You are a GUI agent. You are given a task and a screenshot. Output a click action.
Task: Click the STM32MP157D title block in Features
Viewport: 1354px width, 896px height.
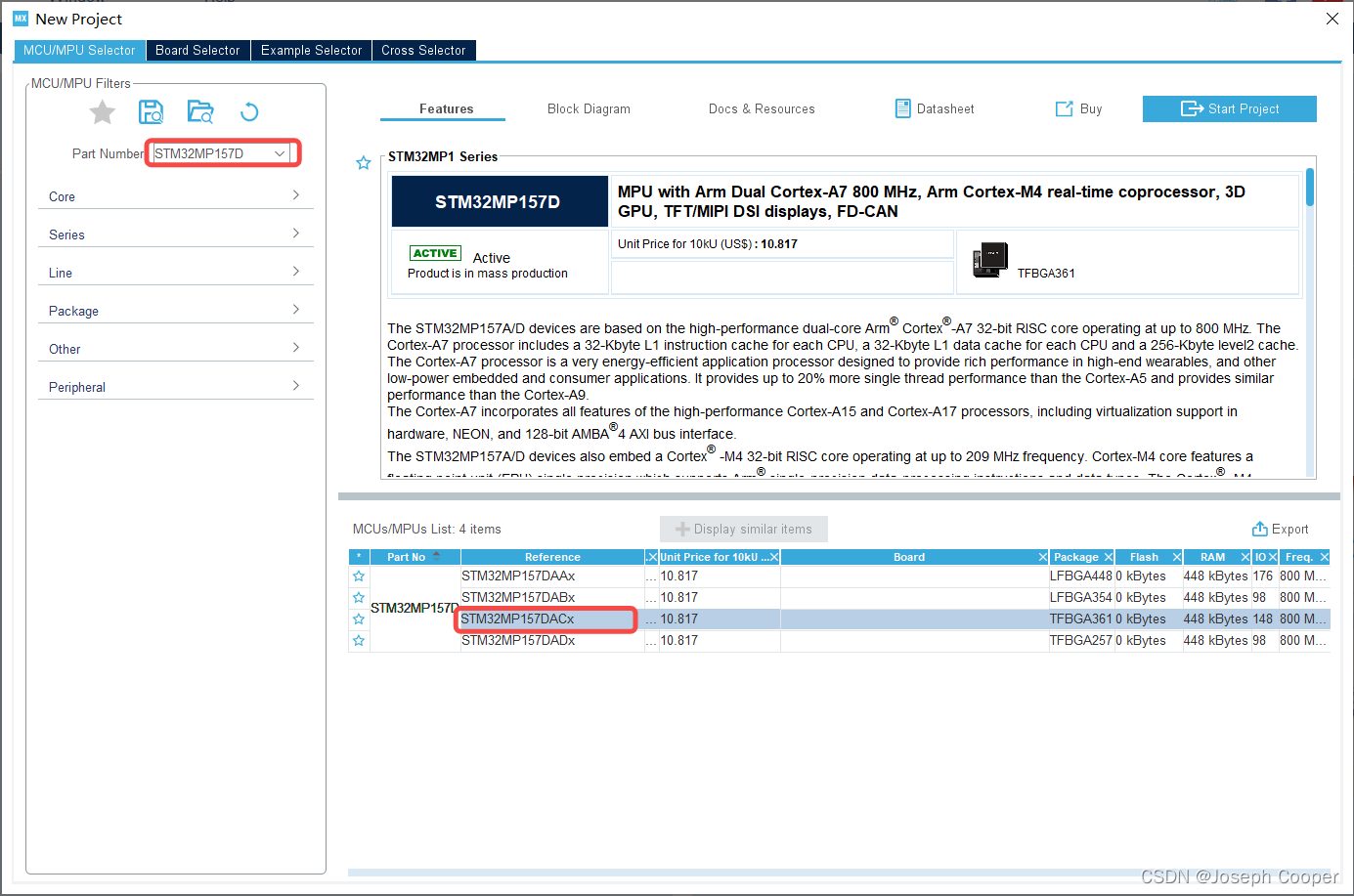coord(500,201)
